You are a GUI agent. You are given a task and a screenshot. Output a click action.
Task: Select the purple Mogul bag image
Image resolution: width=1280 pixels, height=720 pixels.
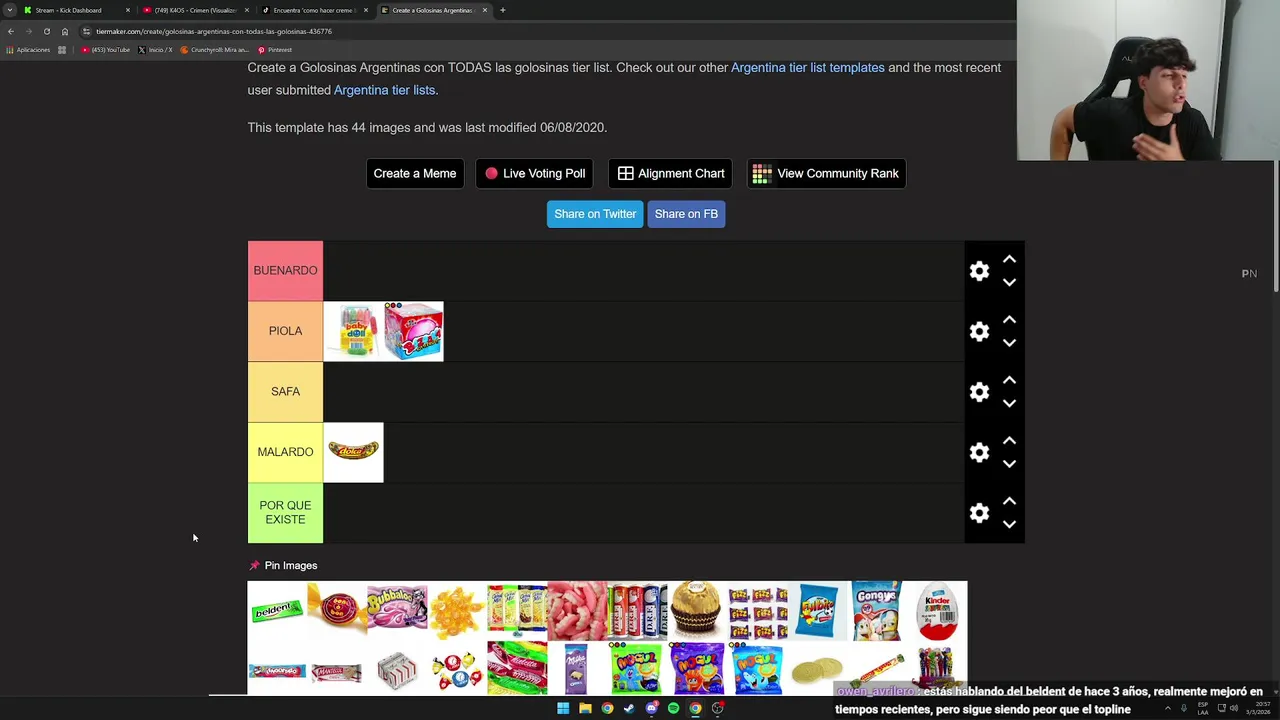coord(697,669)
